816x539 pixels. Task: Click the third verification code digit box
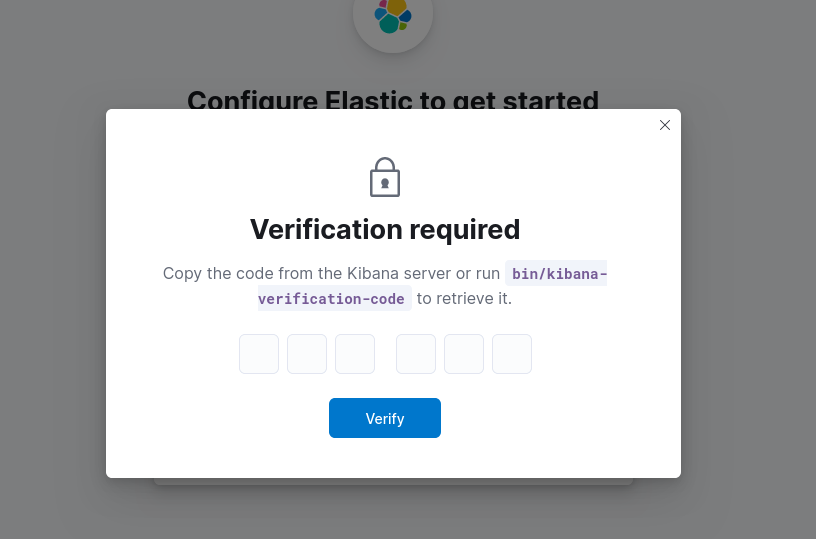coord(355,354)
